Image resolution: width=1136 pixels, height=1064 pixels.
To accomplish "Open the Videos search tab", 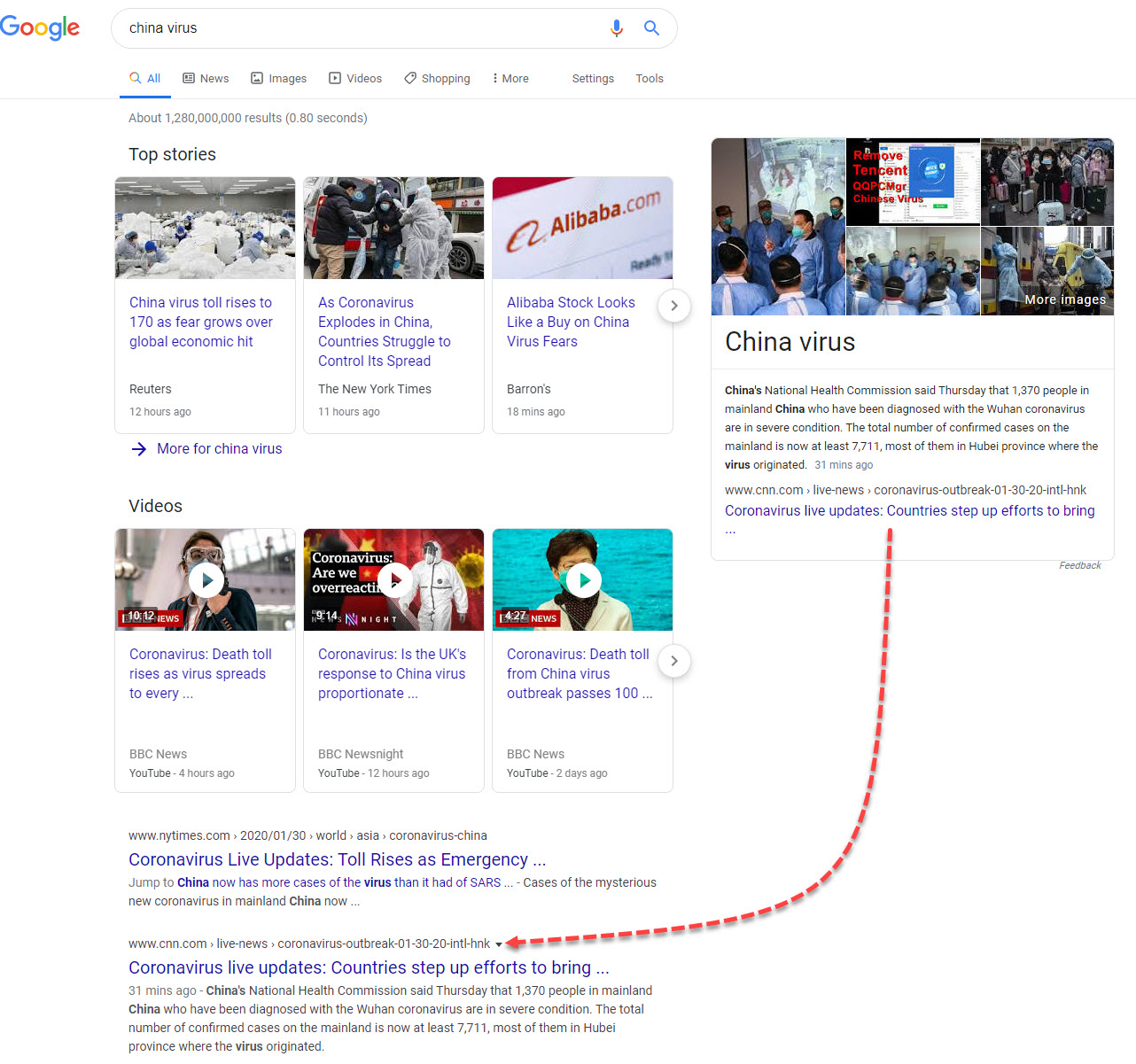I will [355, 79].
